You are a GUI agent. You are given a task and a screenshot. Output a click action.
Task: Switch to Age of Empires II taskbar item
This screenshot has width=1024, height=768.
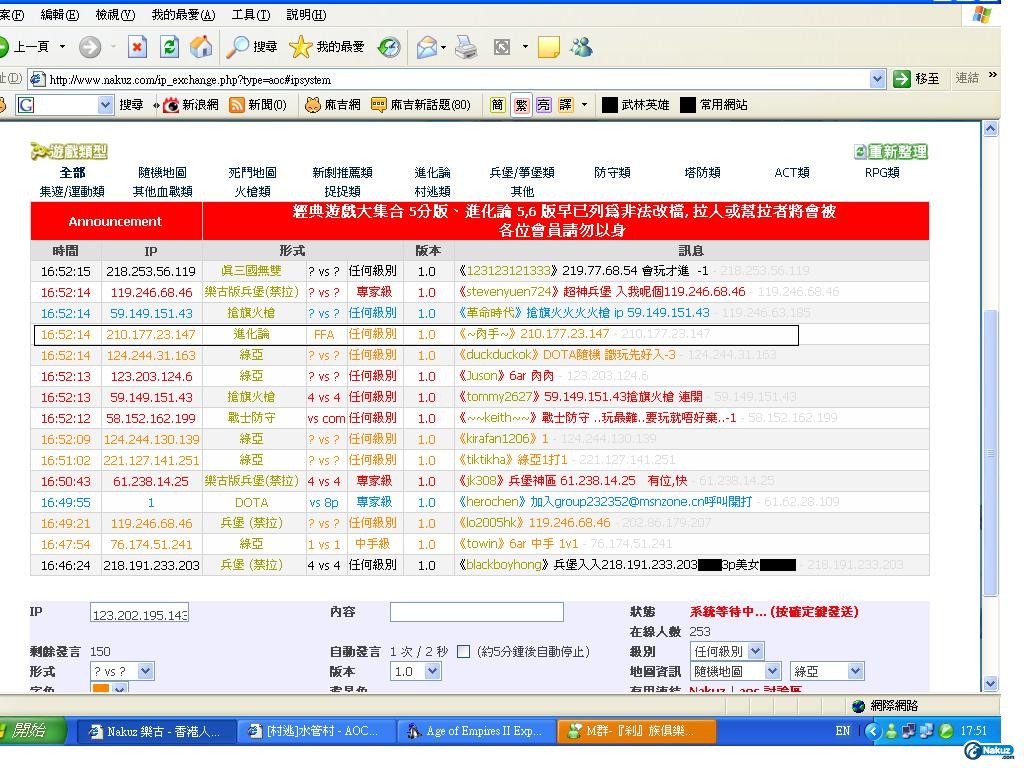pyautogui.click(x=477, y=731)
